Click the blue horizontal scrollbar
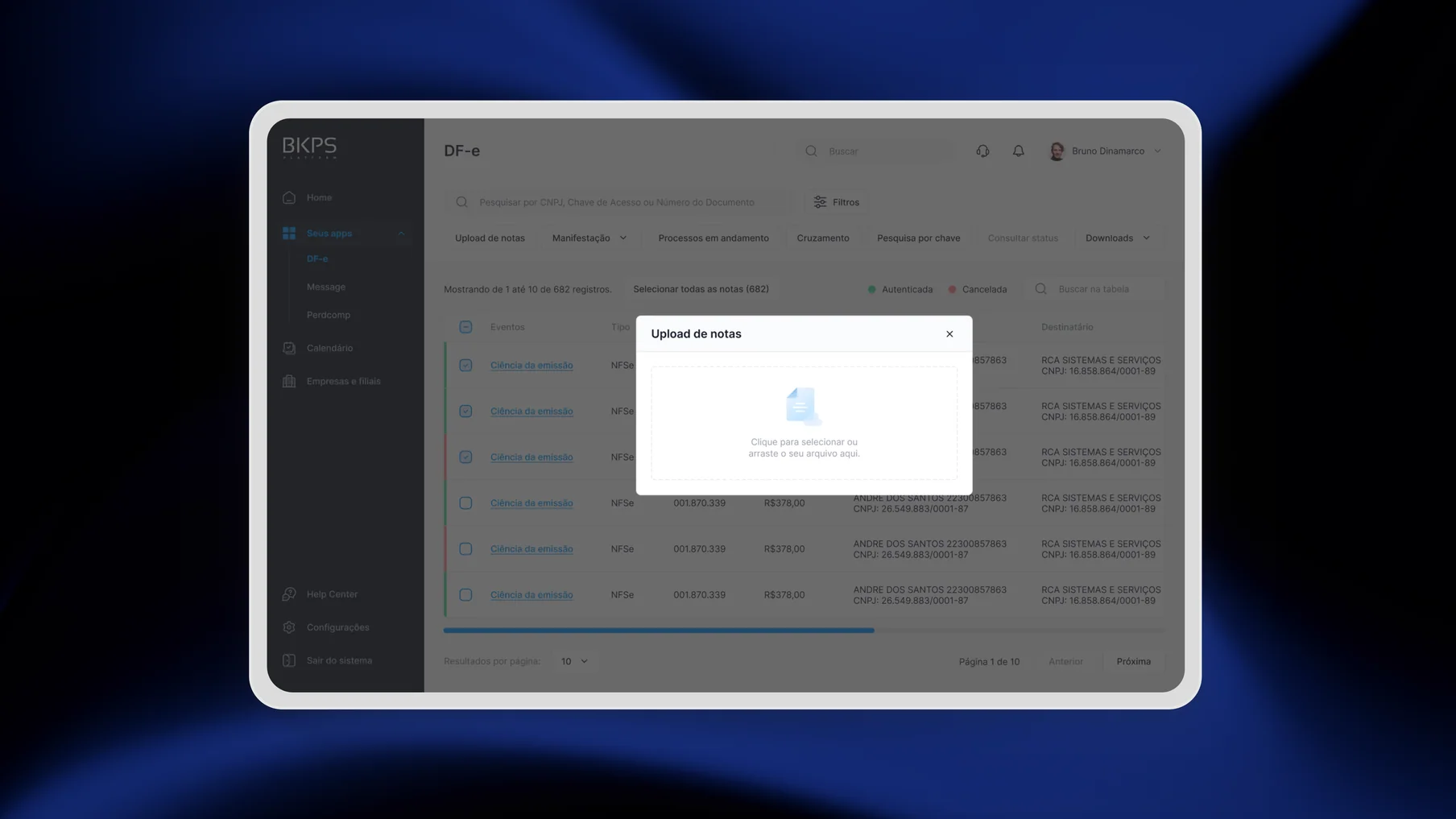Viewport: 1456px width, 819px height. tap(659, 631)
